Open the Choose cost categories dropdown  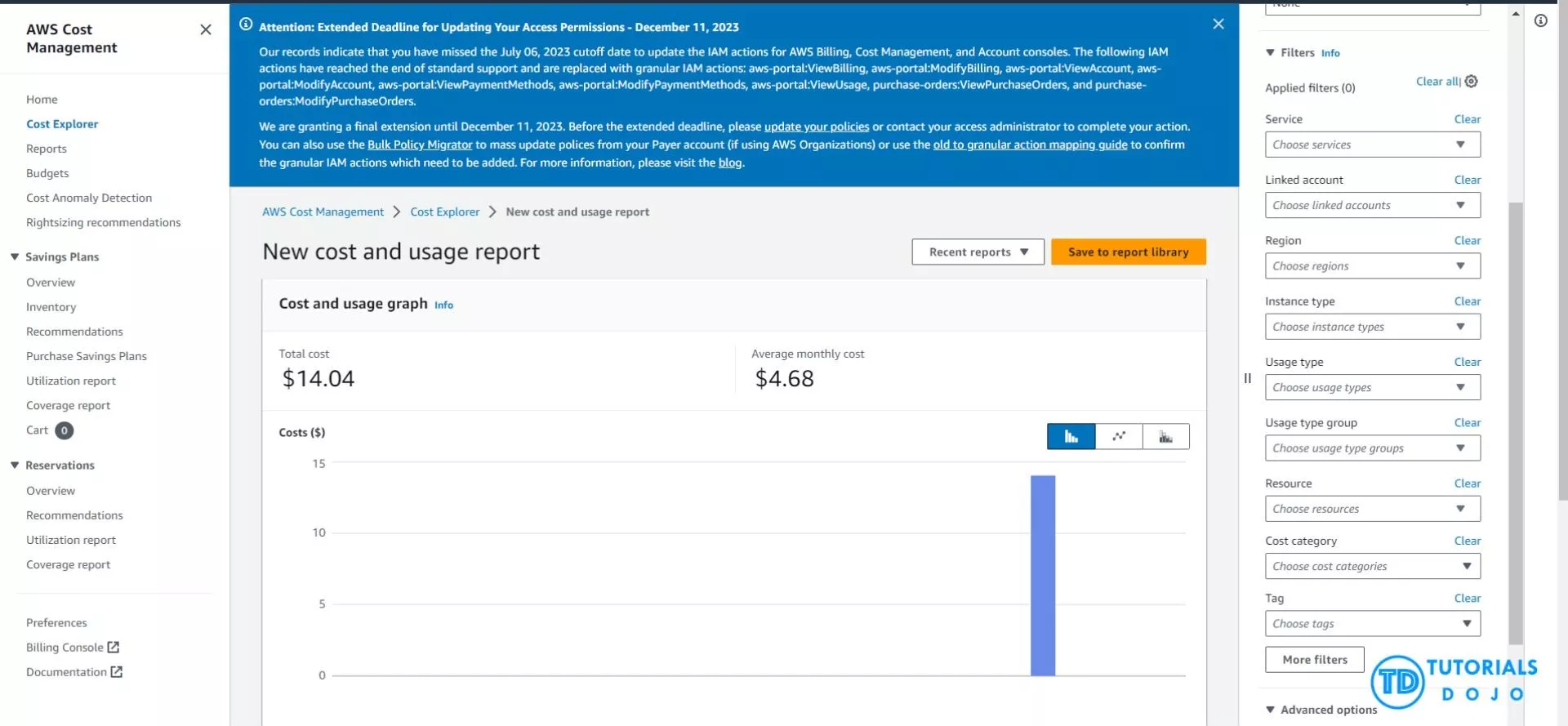[1372, 566]
